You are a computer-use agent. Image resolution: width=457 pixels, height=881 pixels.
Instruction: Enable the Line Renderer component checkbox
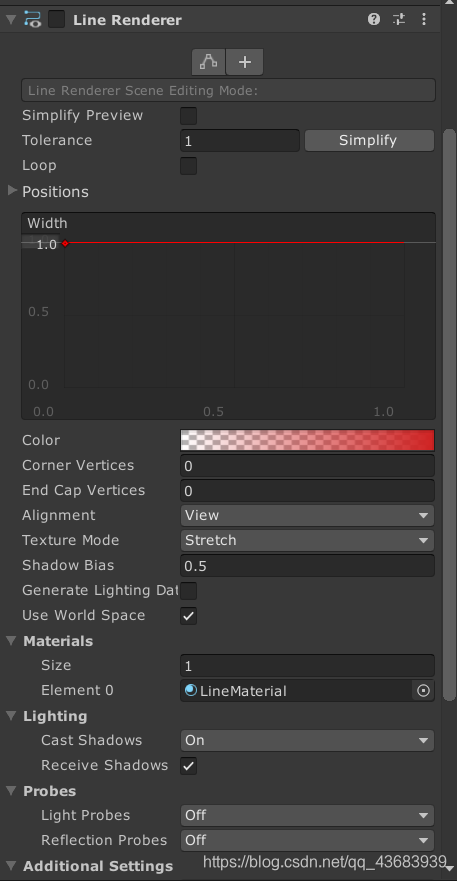[x=56, y=20]
